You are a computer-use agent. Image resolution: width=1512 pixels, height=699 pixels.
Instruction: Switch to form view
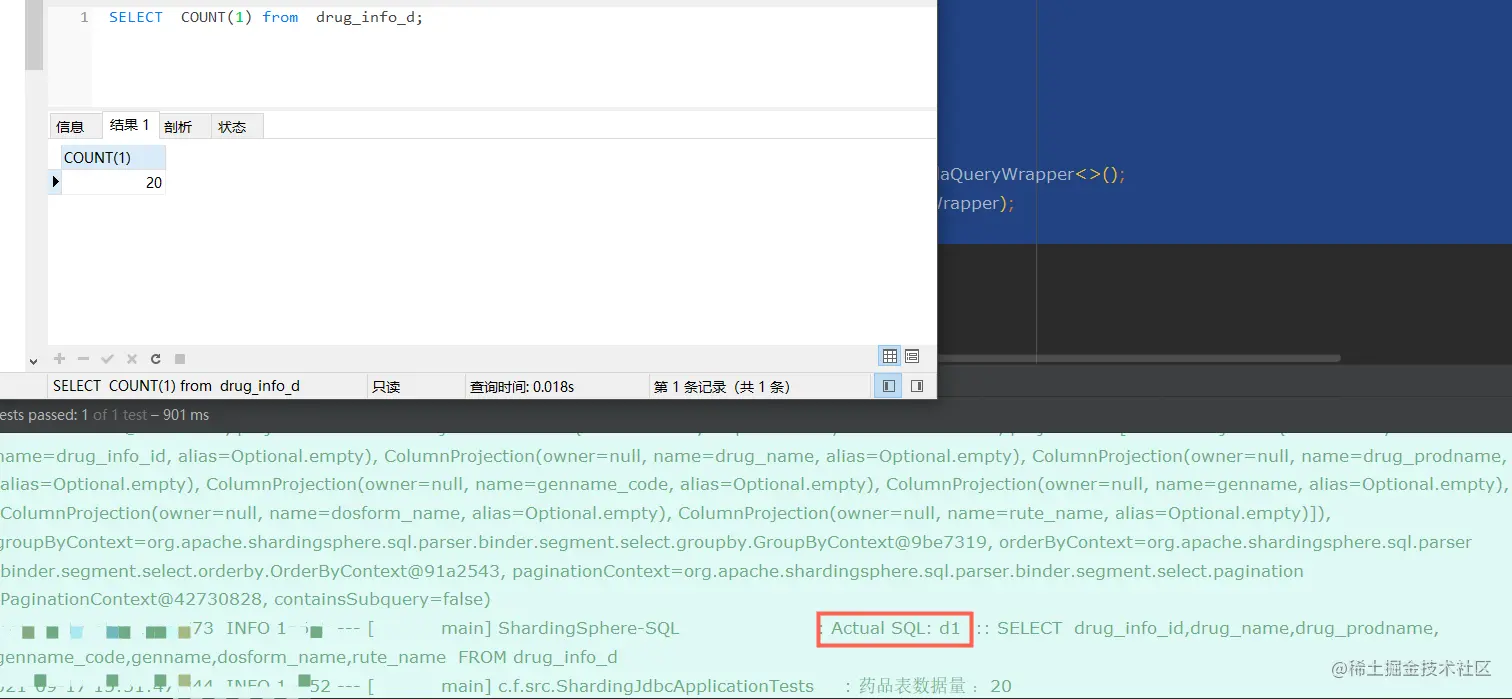tap(912, 356)
